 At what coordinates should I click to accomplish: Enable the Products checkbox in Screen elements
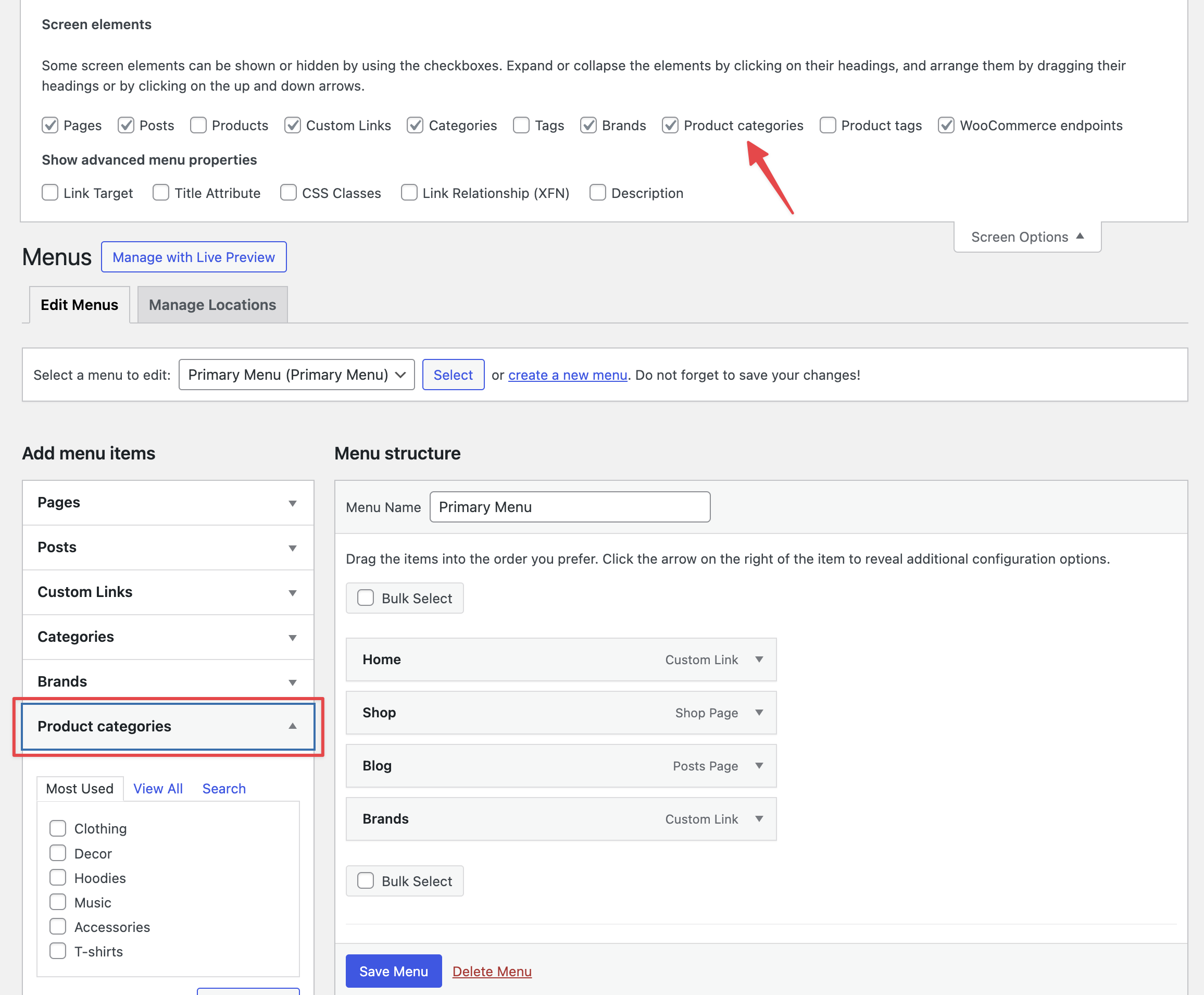(198, 125)
